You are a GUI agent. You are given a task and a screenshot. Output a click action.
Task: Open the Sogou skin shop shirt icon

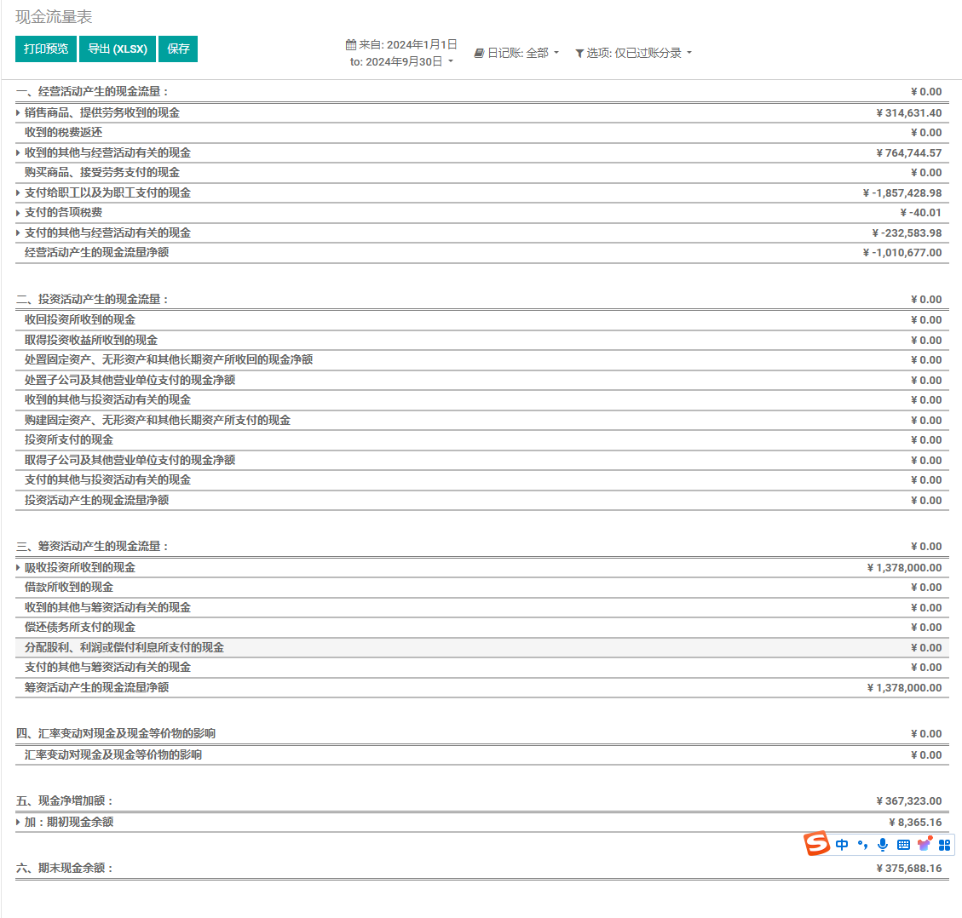click(924, 845)
